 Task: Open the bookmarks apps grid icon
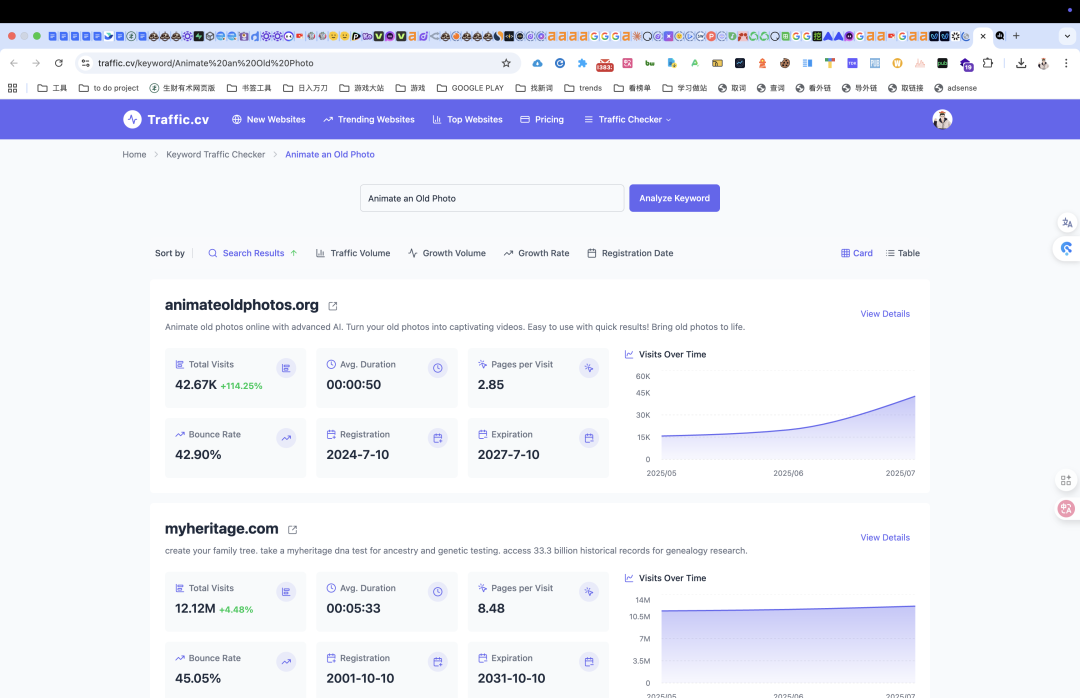pos(12,88)
